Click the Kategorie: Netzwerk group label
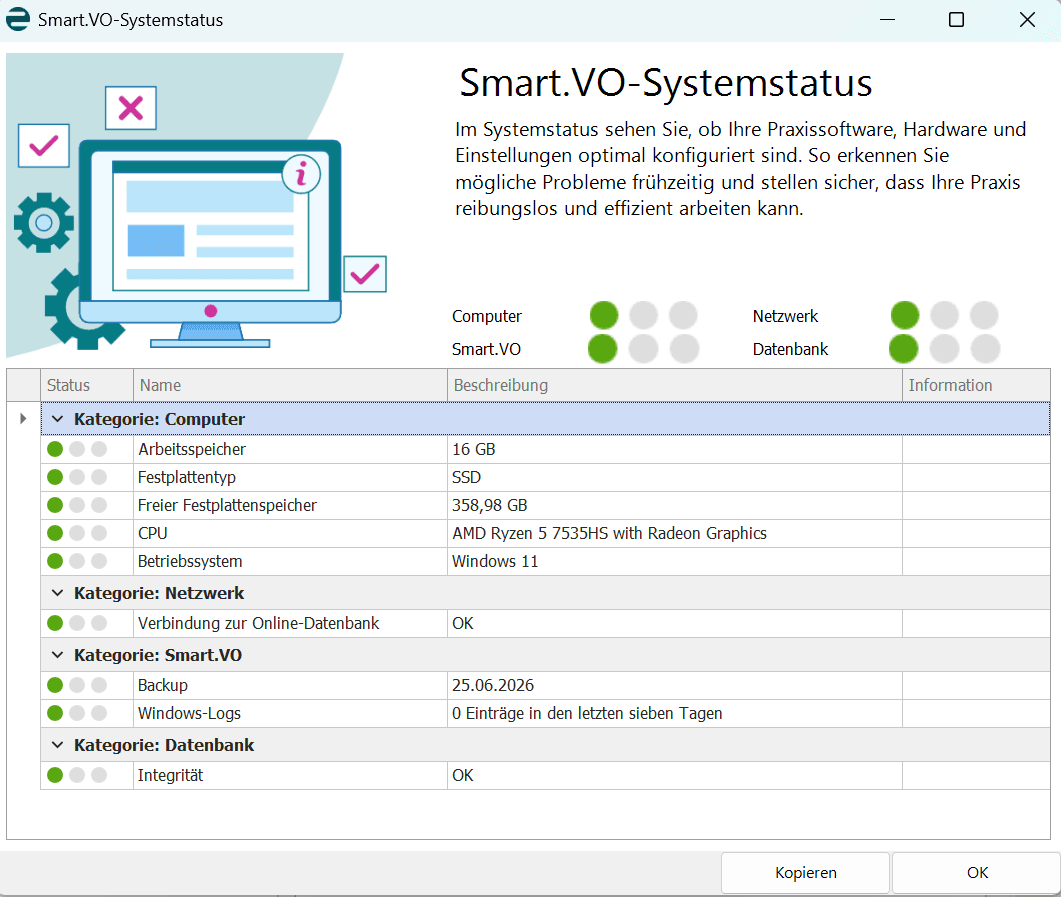This screenshot has width=1061, height=897. [x=159, y=593]
